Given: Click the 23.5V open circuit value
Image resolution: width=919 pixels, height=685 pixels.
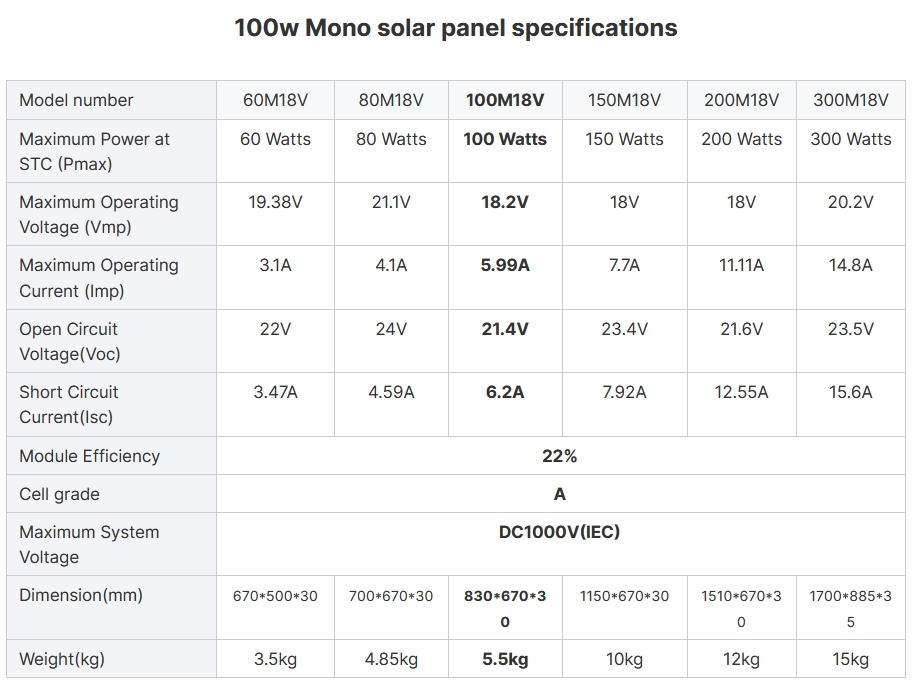Looking at the screenshot, I should click(x=850, y=329).
